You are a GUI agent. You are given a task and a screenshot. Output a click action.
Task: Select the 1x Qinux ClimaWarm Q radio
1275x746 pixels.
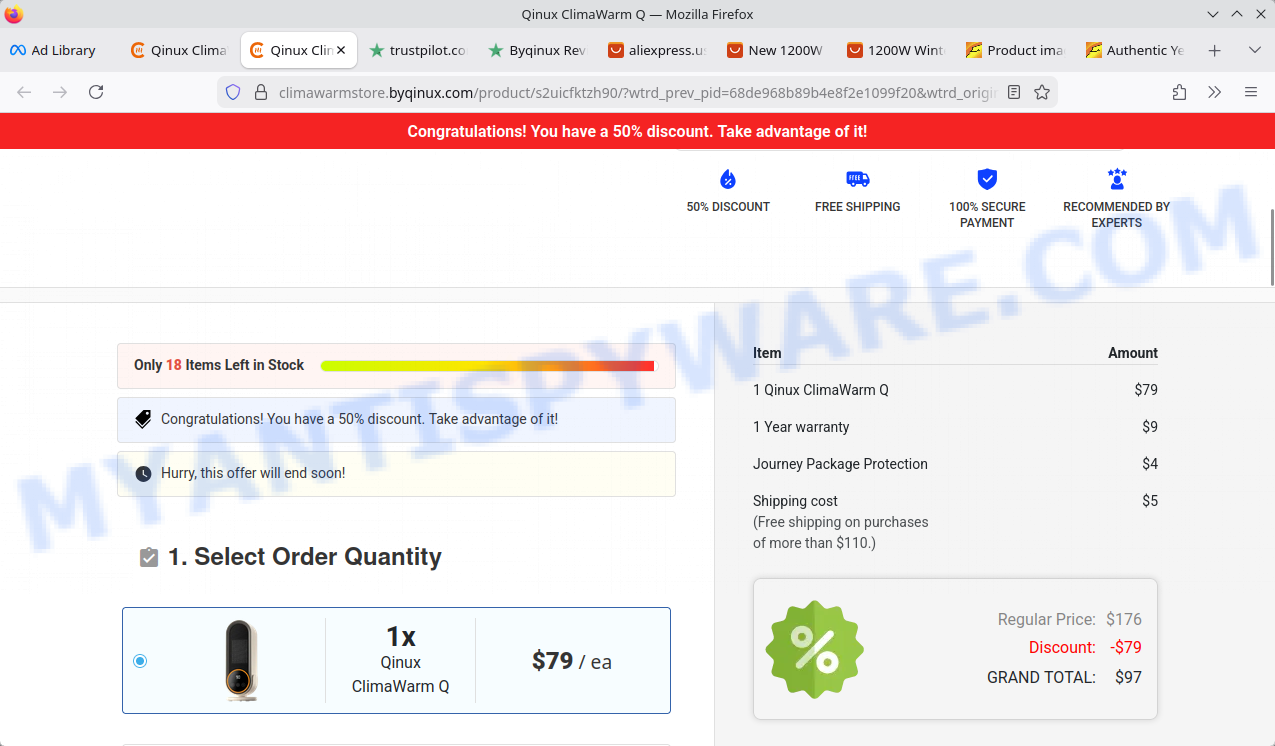[x=140, y=661]
